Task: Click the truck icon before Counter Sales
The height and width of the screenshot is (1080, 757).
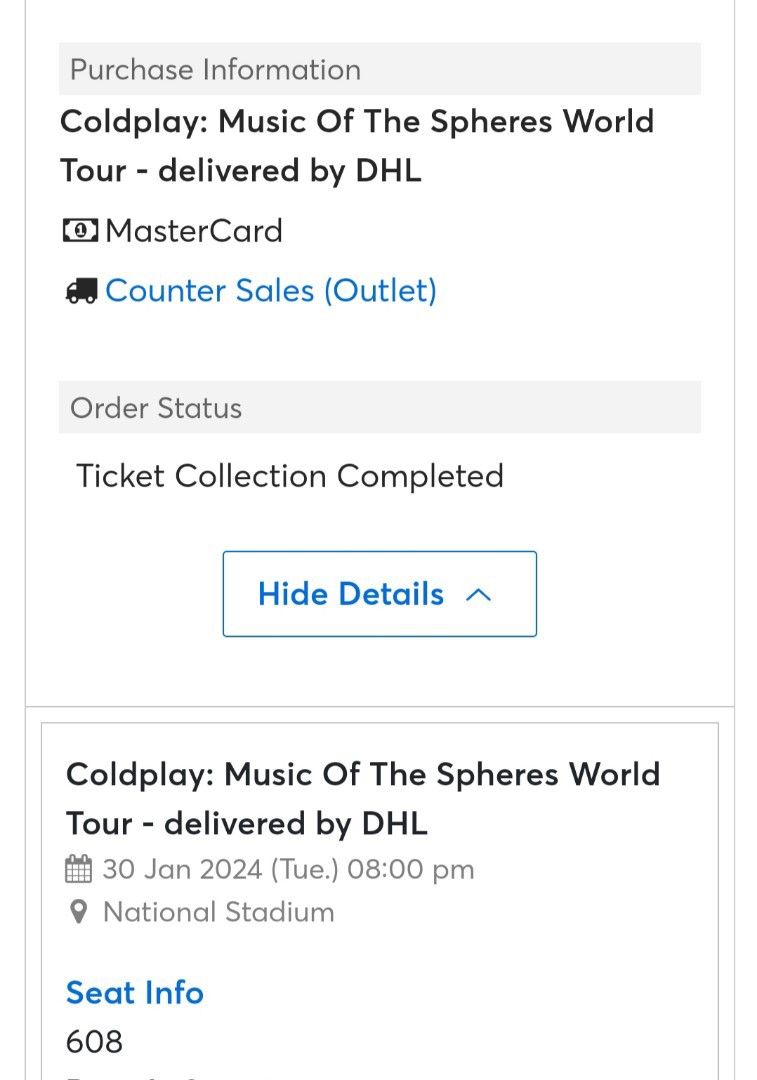Action: [x=81, y=290]
